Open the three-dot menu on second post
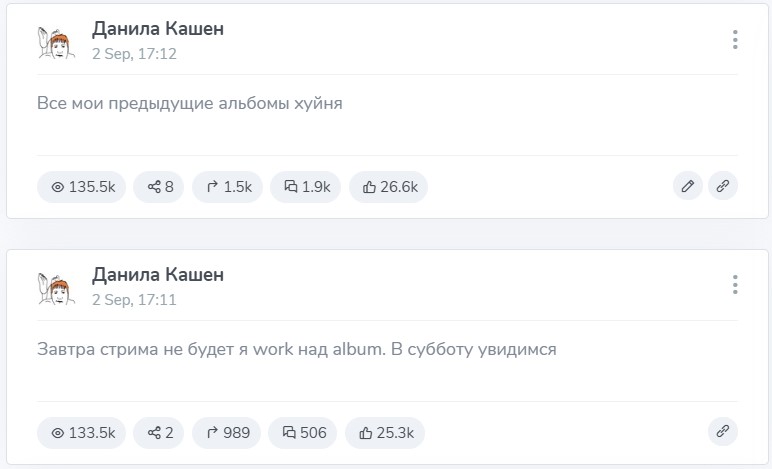 coord(735,285)
